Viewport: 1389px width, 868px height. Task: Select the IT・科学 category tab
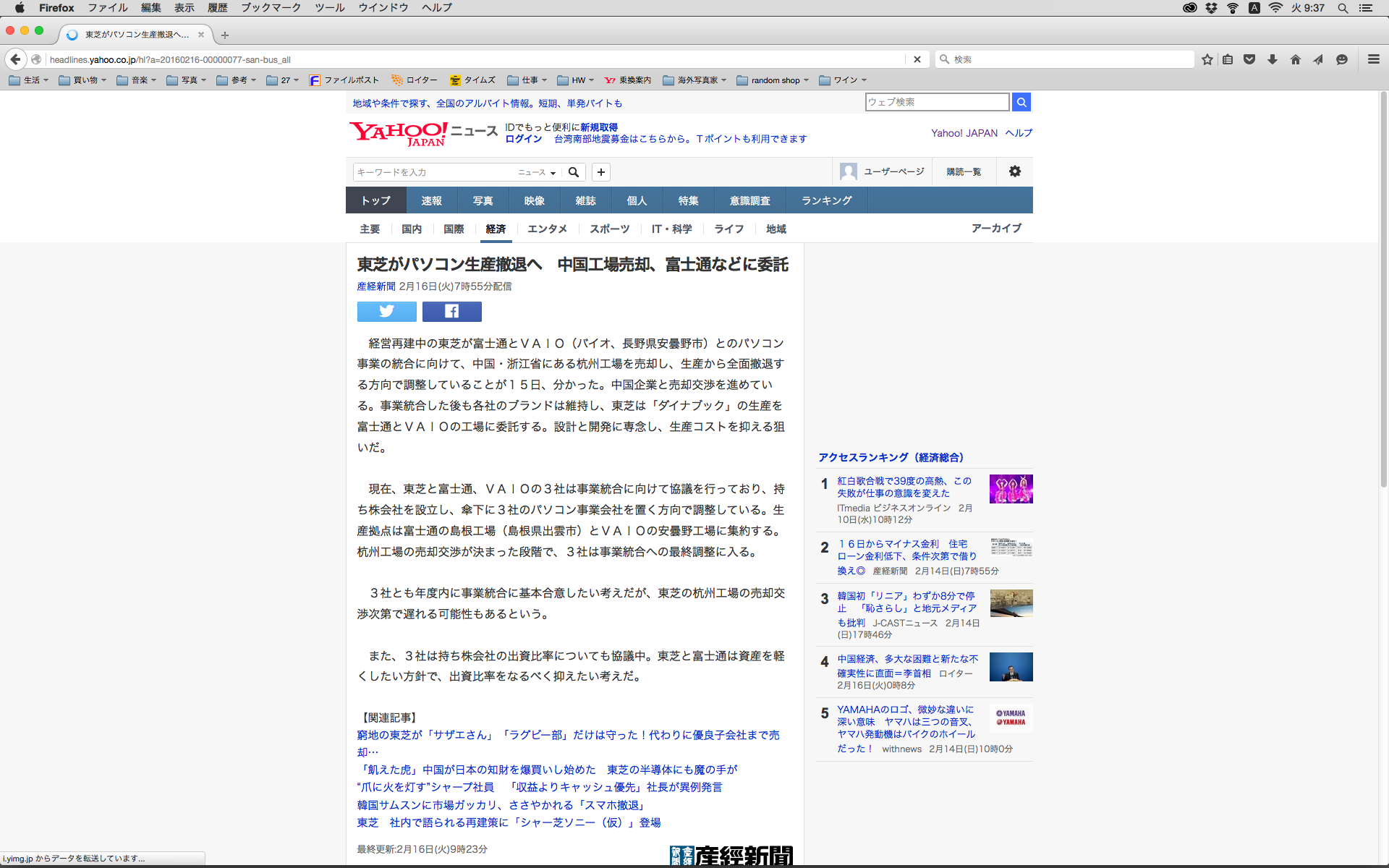point(671,229)
